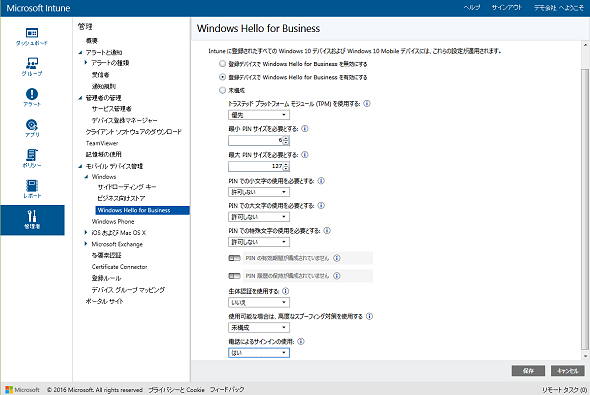Select サービス管理者 in the tree

(x=112, y=109)
